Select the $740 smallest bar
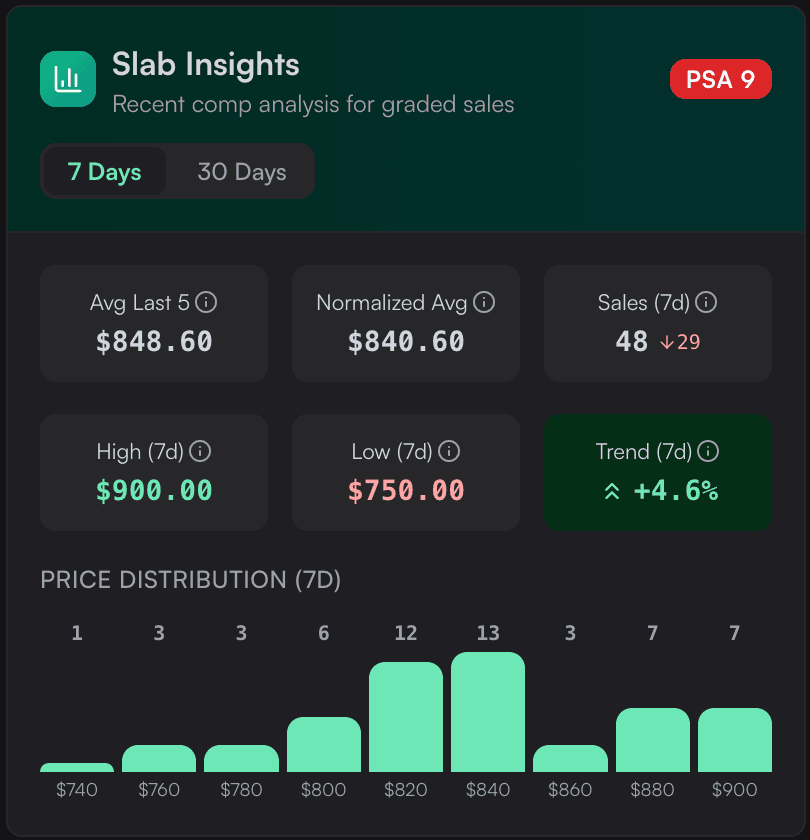 pyautogui.click(x=77, y=767)
